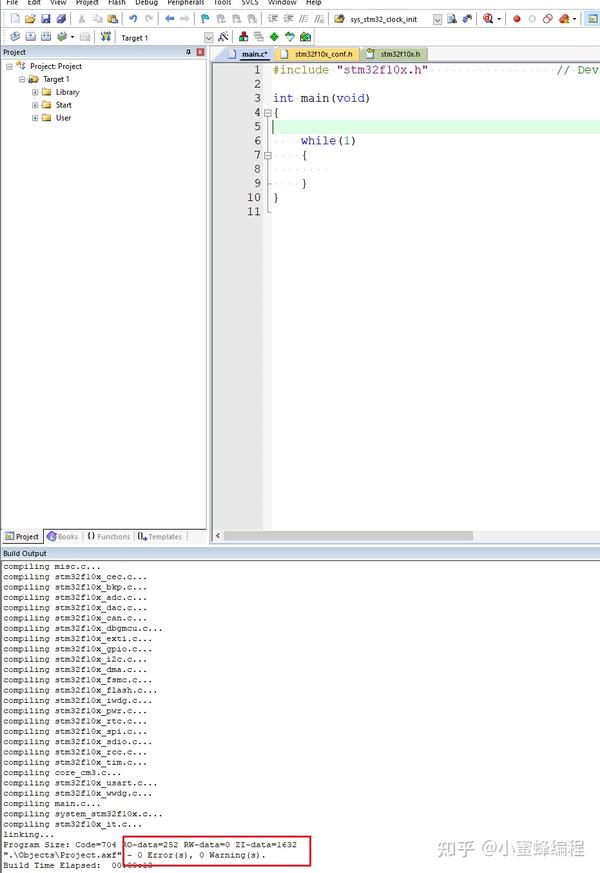Open the Peripherals menu
This screenshot has width=600, height=873.
coord(186,2)
